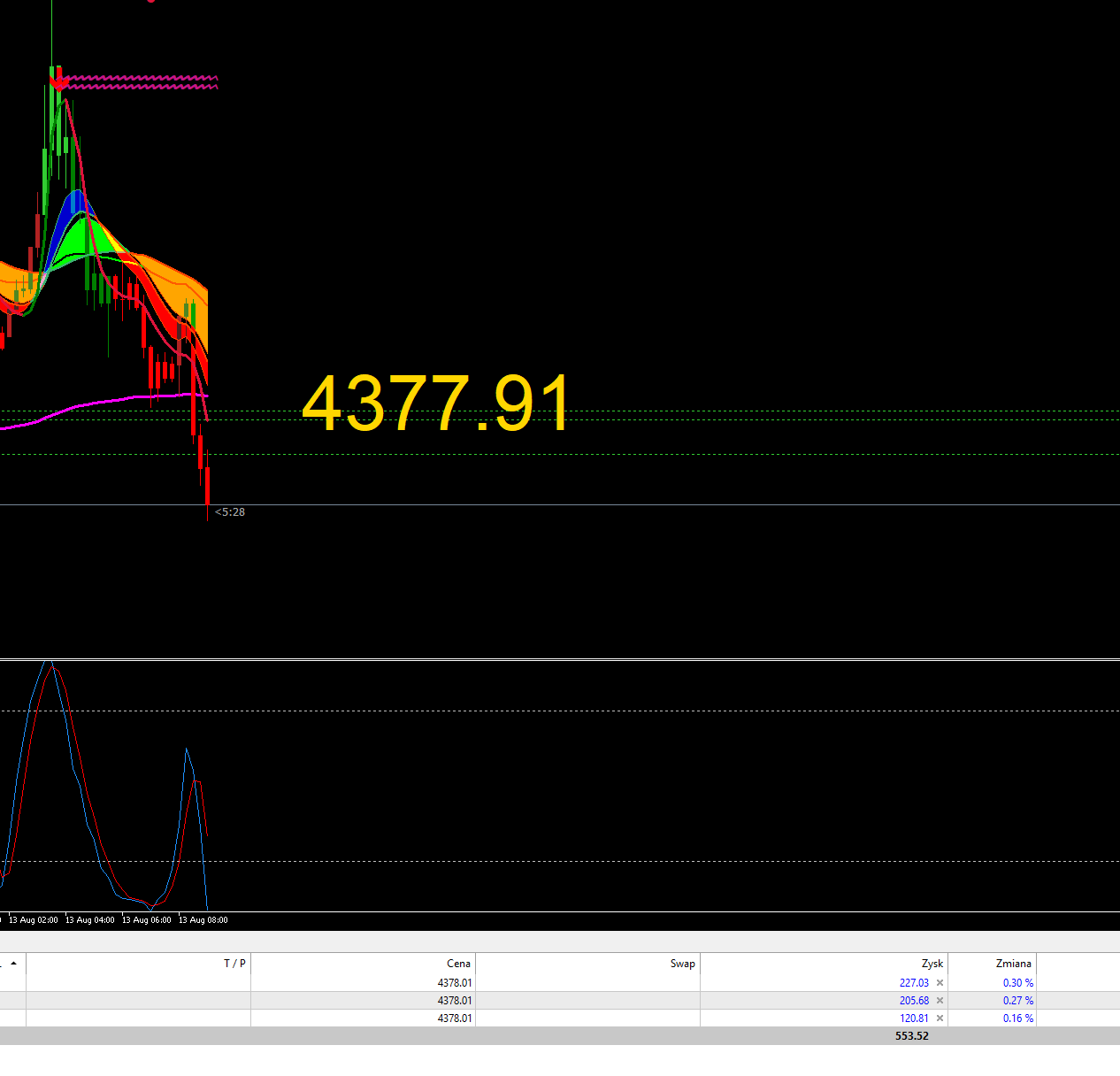Click Cena 4378.01 in the 0.16 % row
Image resolution: width=1120 pixels, height=1076 pixels.
pyautogui.click(x=455, y=1018)
